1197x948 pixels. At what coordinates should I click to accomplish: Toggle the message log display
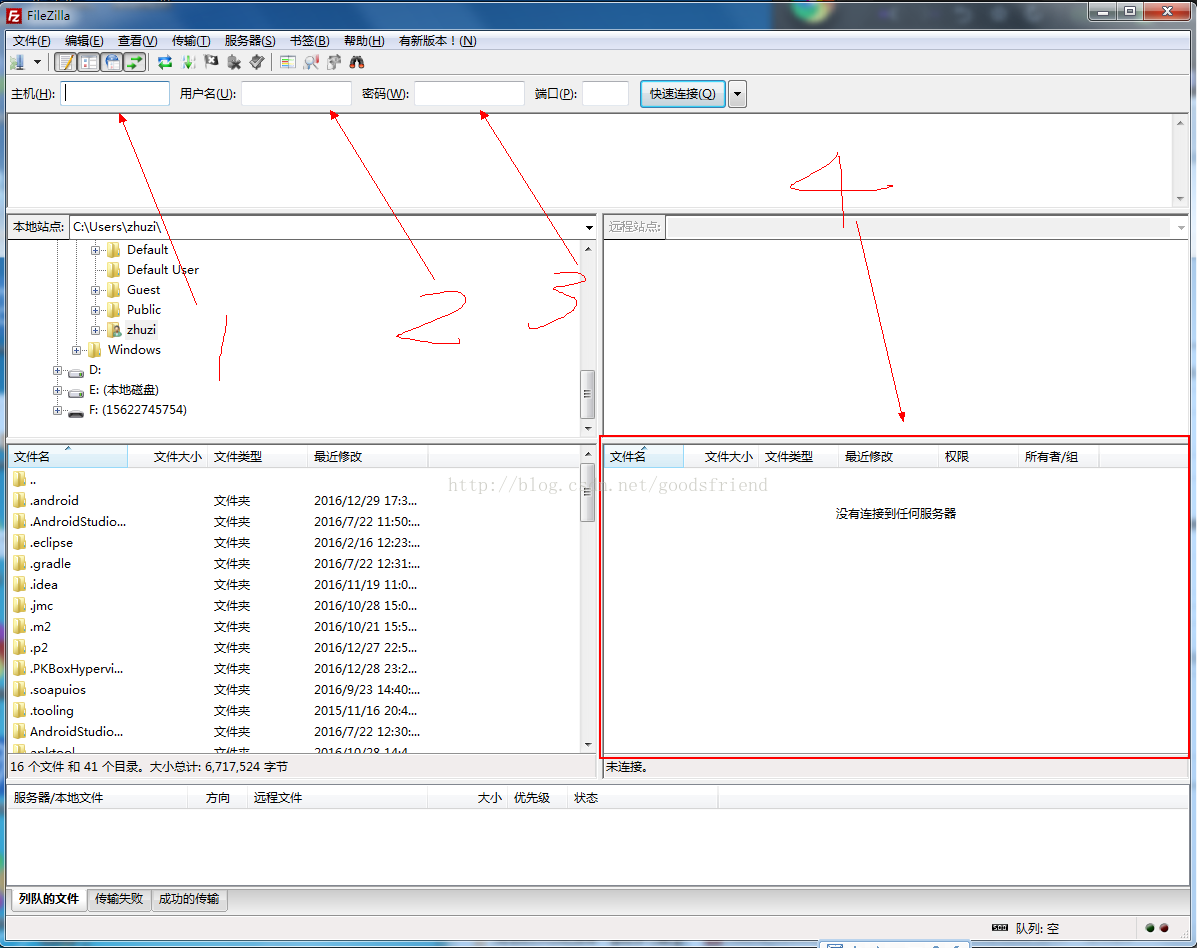pyautogui.click(x=66, y=63)
